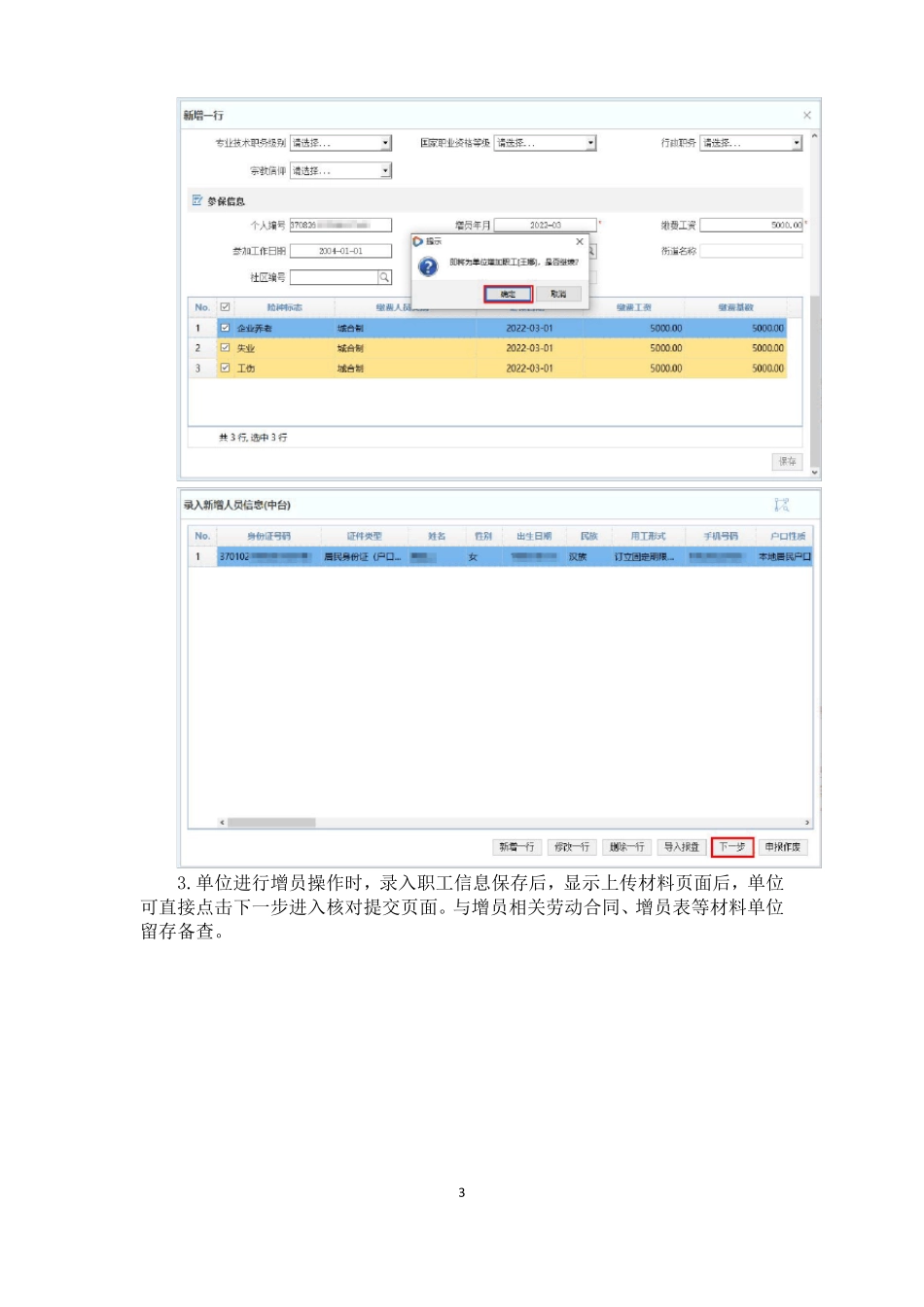
Task: Click the 性别 column header
Action: (483, 536)
